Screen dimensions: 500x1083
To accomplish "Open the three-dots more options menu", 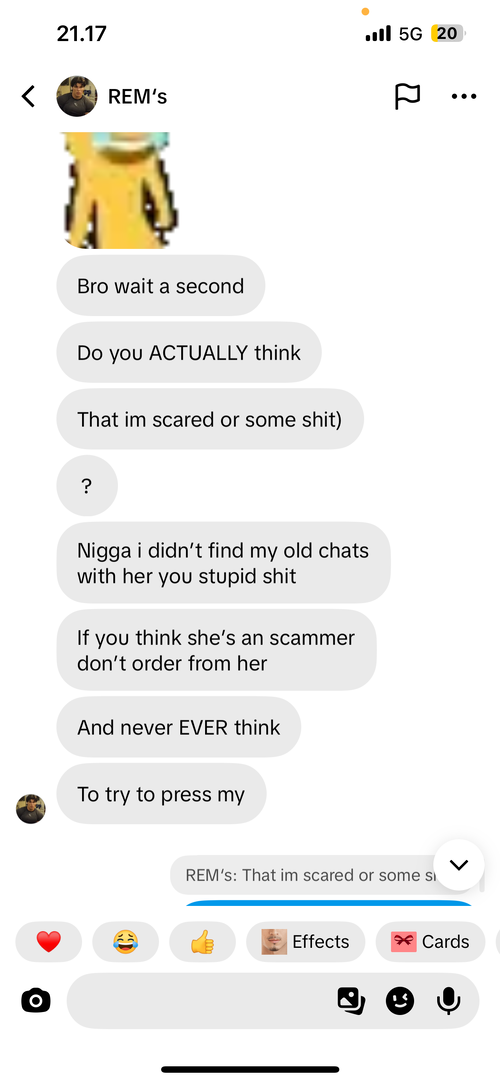I will click(463, 96).
